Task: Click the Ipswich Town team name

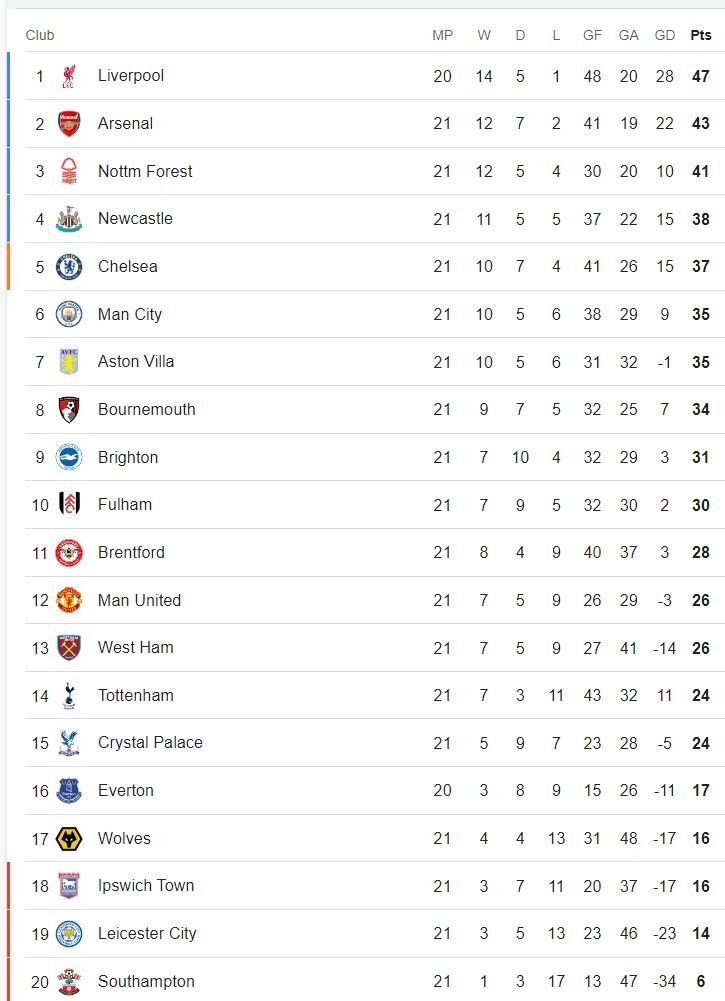Action: [146, 886]
